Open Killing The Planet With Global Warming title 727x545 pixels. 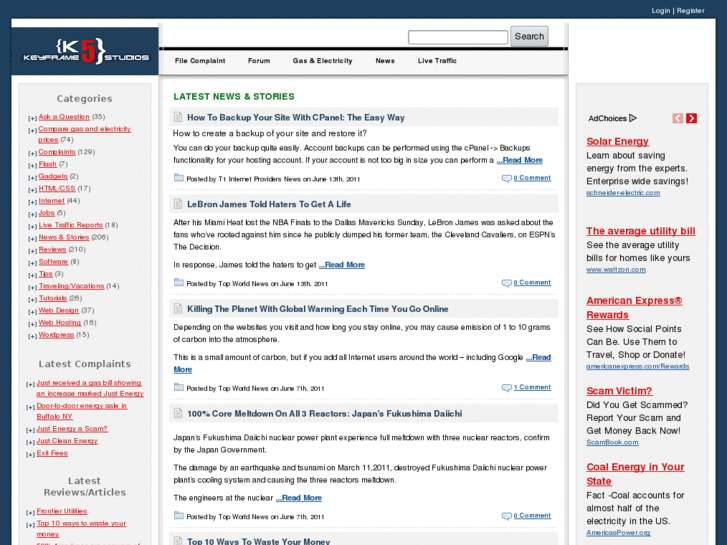click(x=318, y=309)
